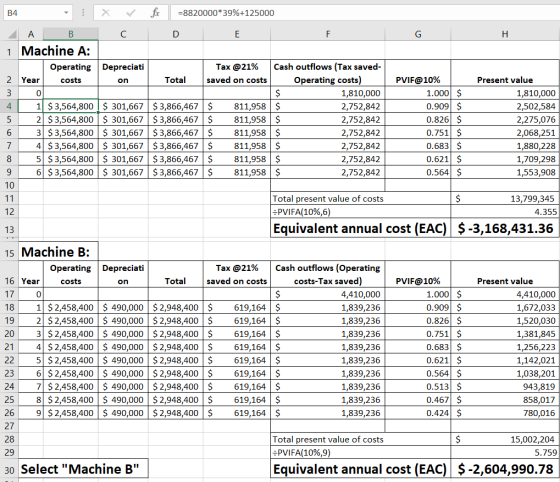Click Machine A 'Present value' header cell
This screenshot has width=560, height=482.
(505, 73)
